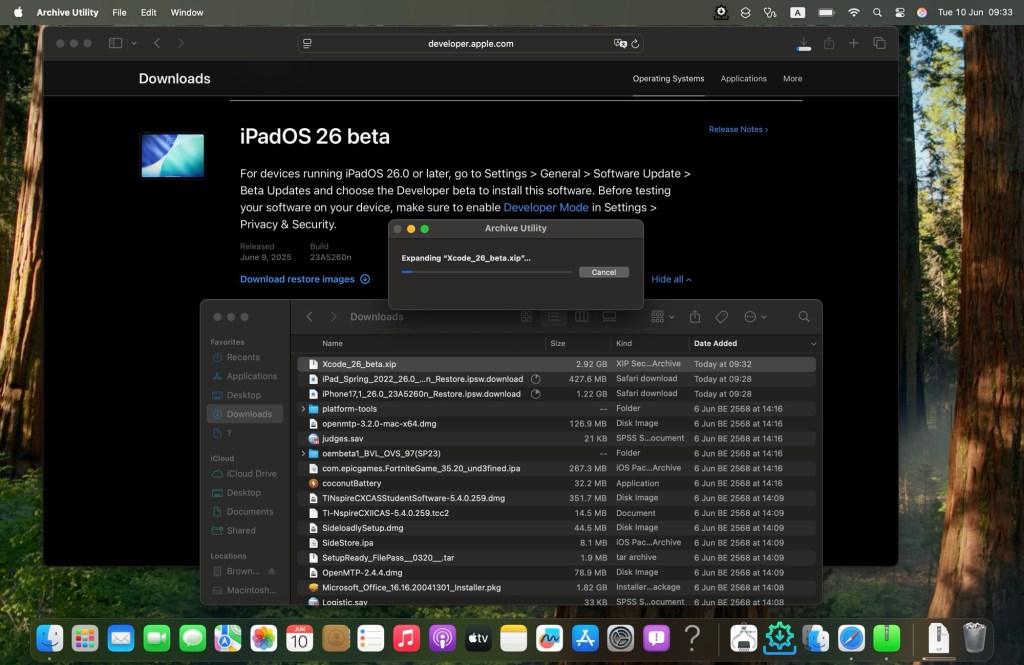Click the Finder search magnifier icon
The image size is (1024, 665).
[804, 317]
